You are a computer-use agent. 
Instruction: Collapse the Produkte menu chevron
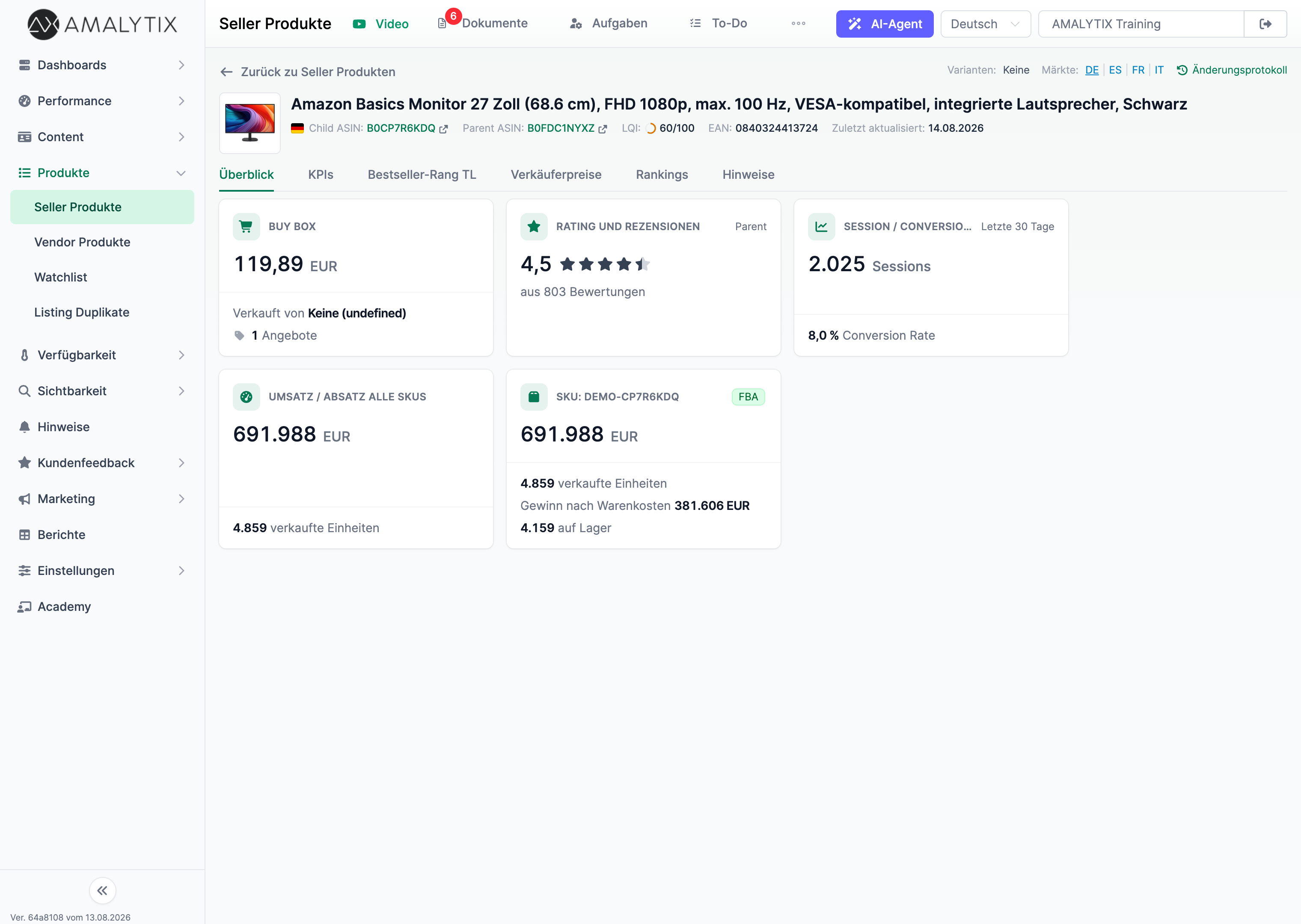181,173
